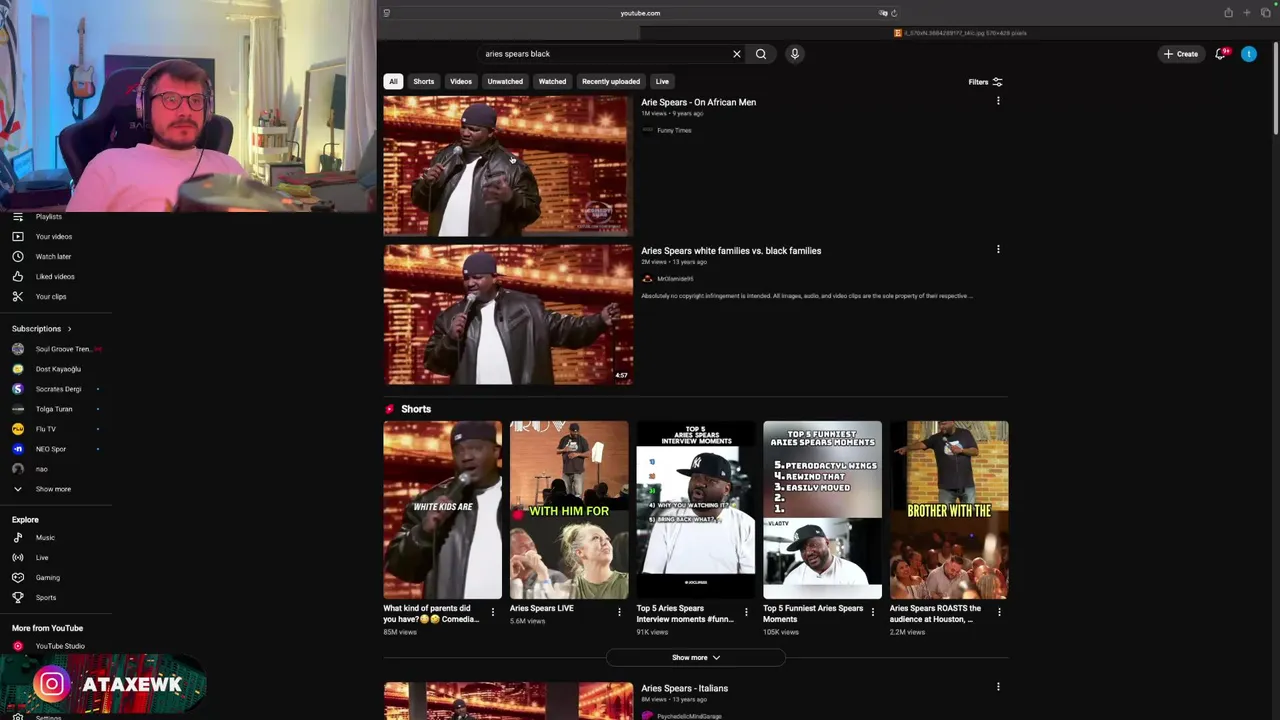Select the Shorts filter chip
Screen dimensions: 1280x720
coord(424,82)
